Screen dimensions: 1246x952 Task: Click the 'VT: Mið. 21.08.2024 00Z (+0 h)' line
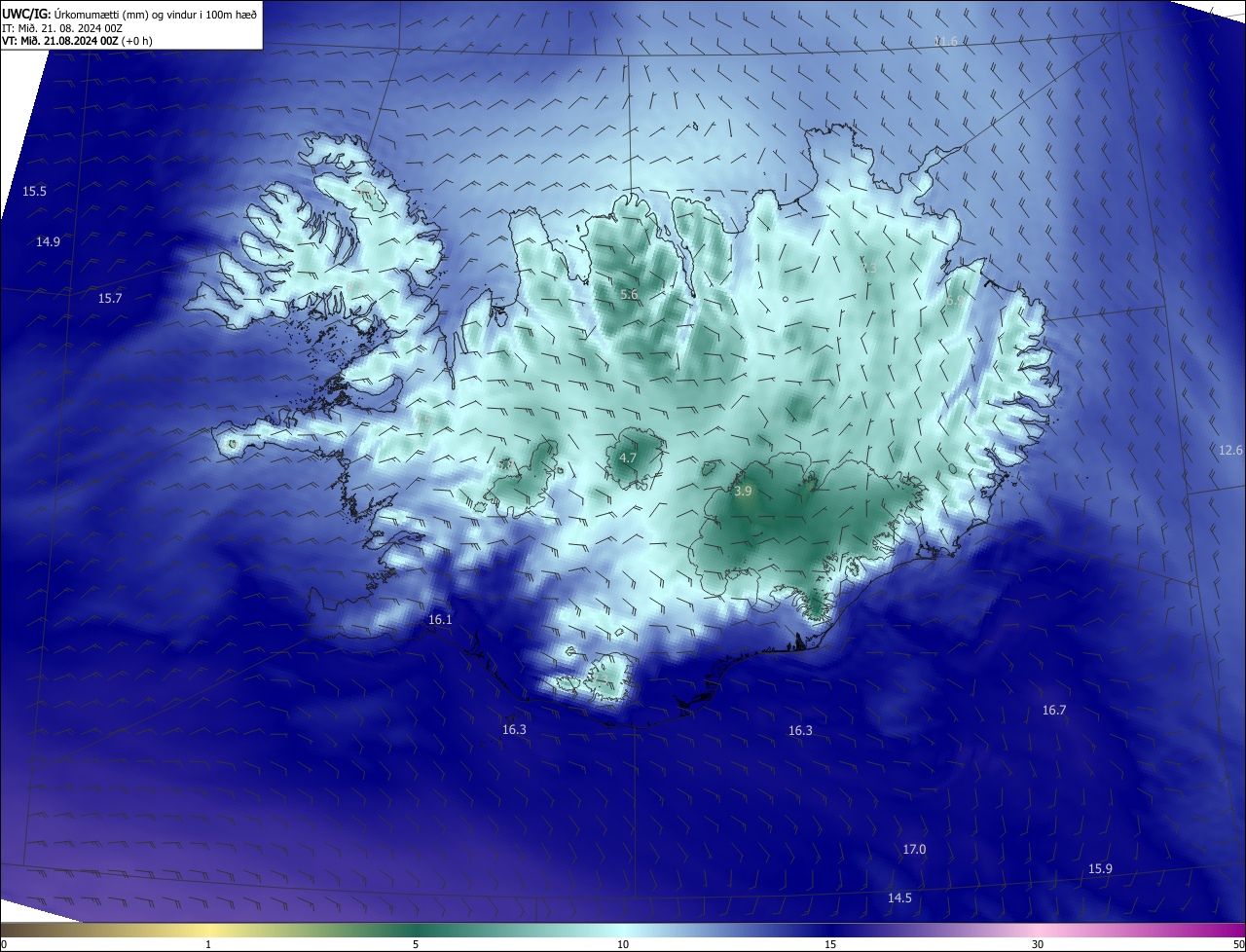point(78,41)
